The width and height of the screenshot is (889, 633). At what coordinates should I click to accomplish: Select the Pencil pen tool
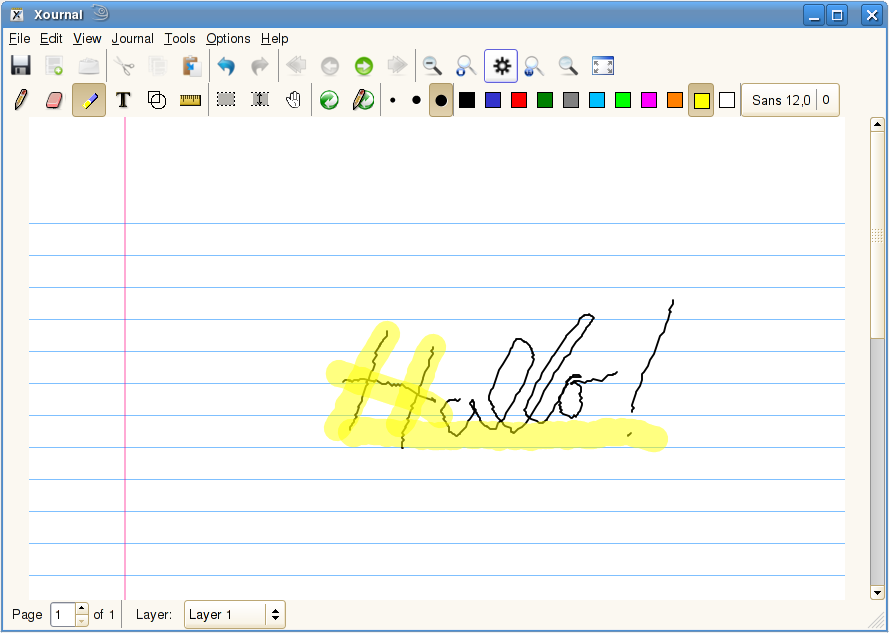[20, 100]
